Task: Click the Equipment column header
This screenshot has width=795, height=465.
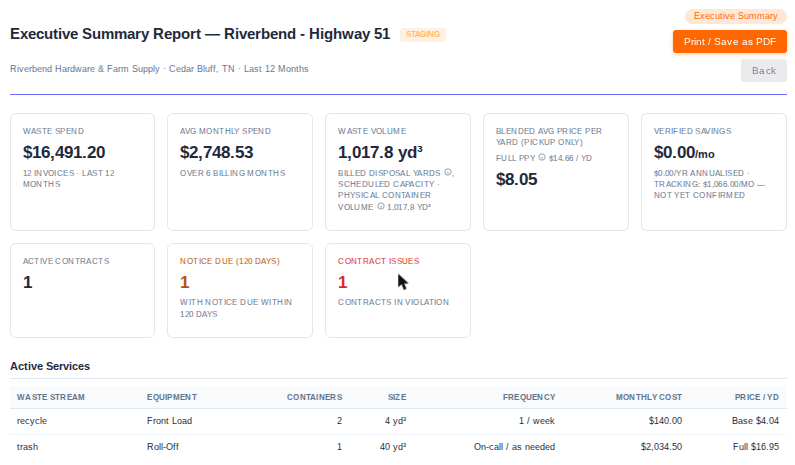Action: 172,397
